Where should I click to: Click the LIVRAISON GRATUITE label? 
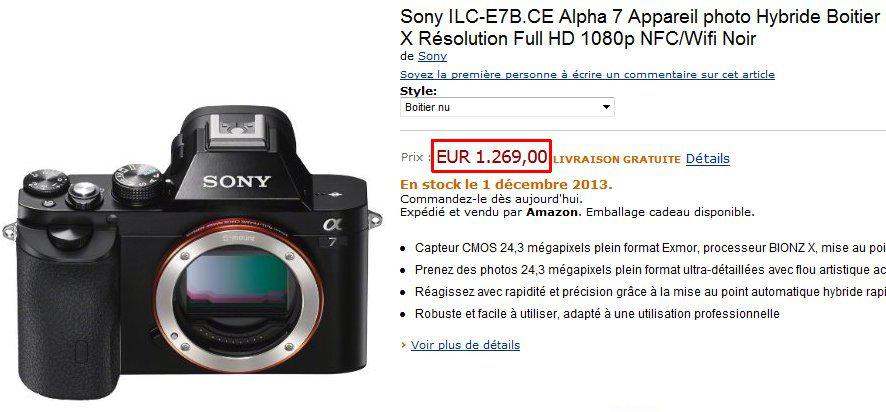pyautogui.click(x=616, y=160)
